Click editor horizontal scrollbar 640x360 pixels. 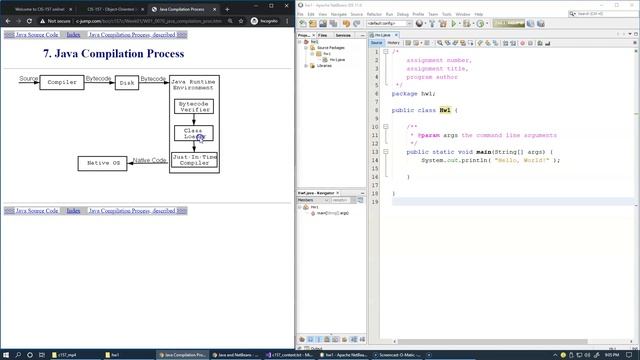492,342
